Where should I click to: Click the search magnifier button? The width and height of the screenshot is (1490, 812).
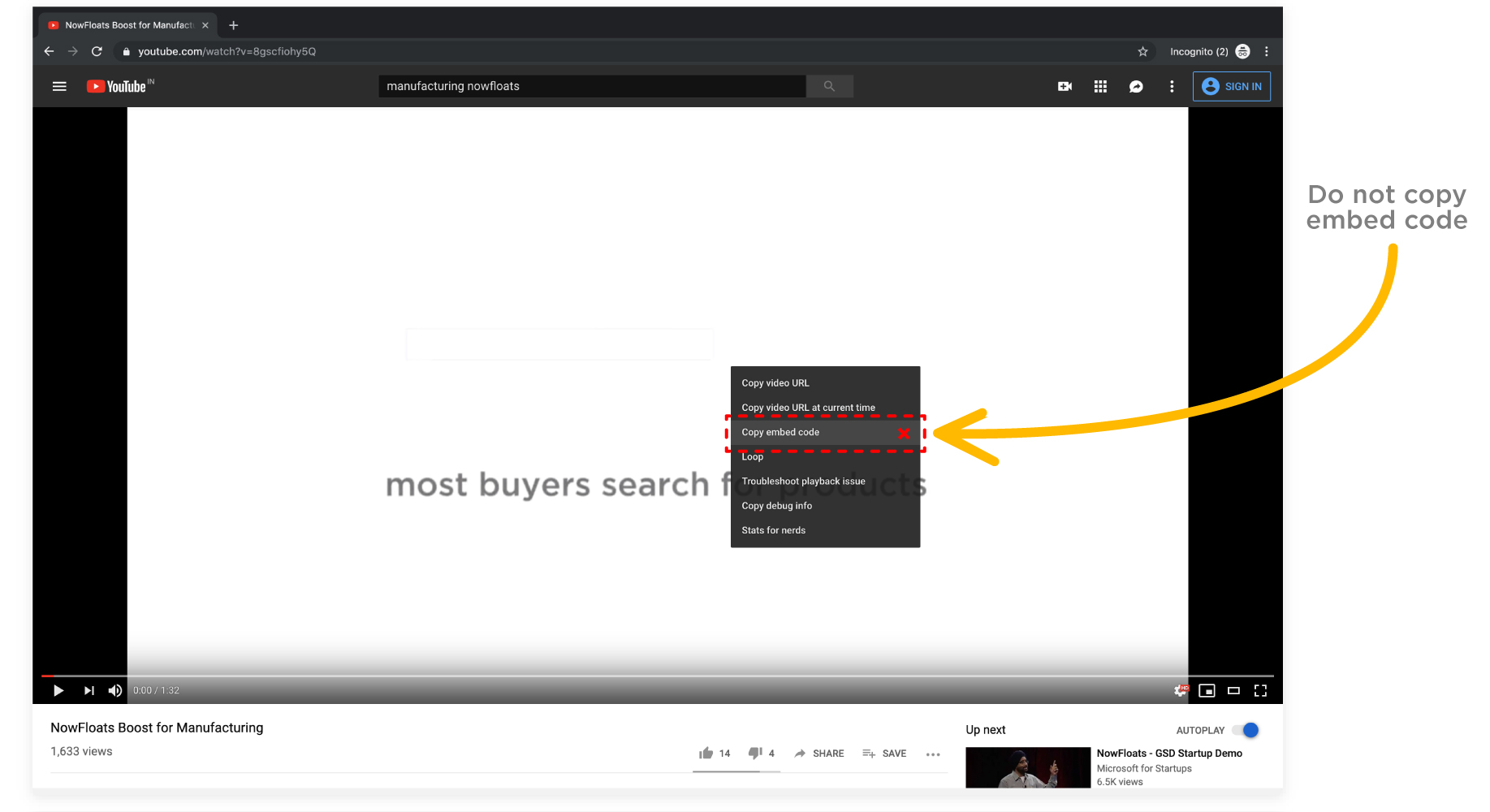[829, 86]
